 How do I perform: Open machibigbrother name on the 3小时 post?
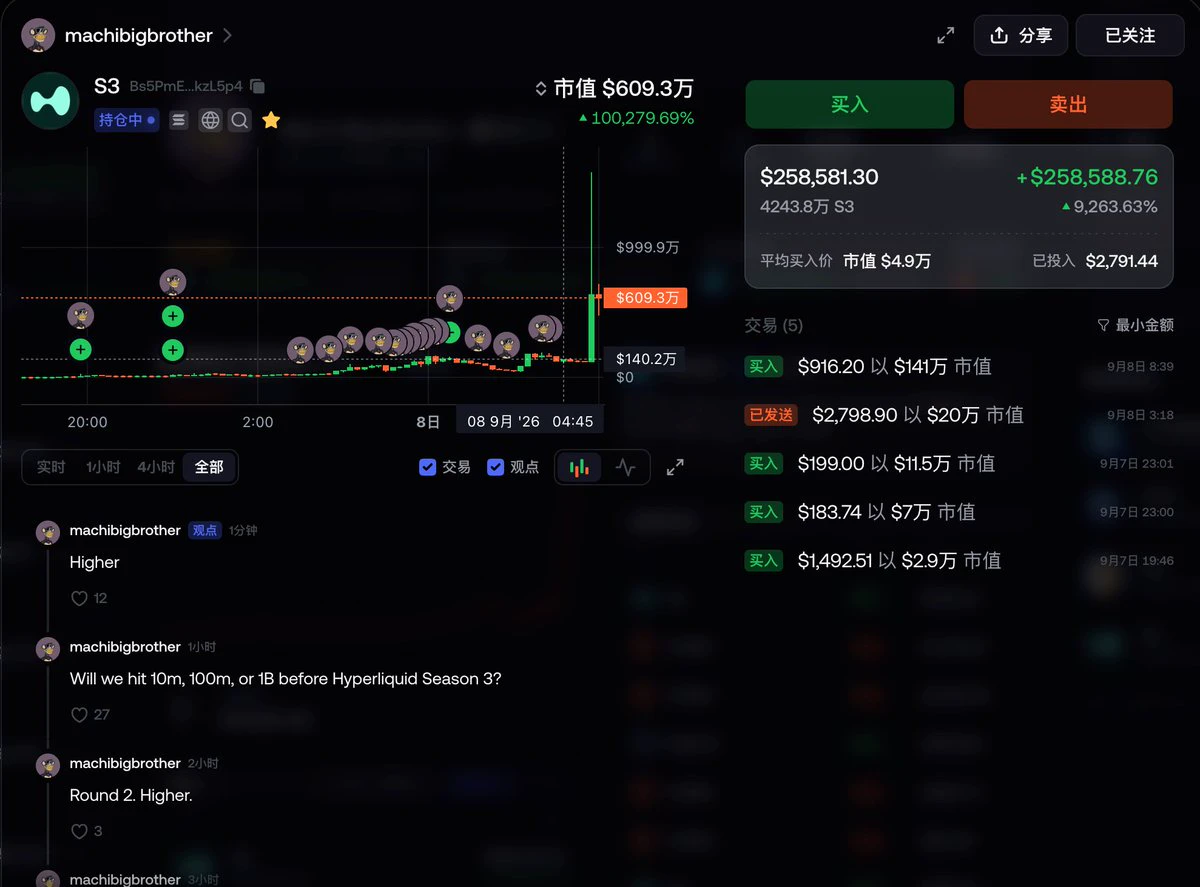125,879
